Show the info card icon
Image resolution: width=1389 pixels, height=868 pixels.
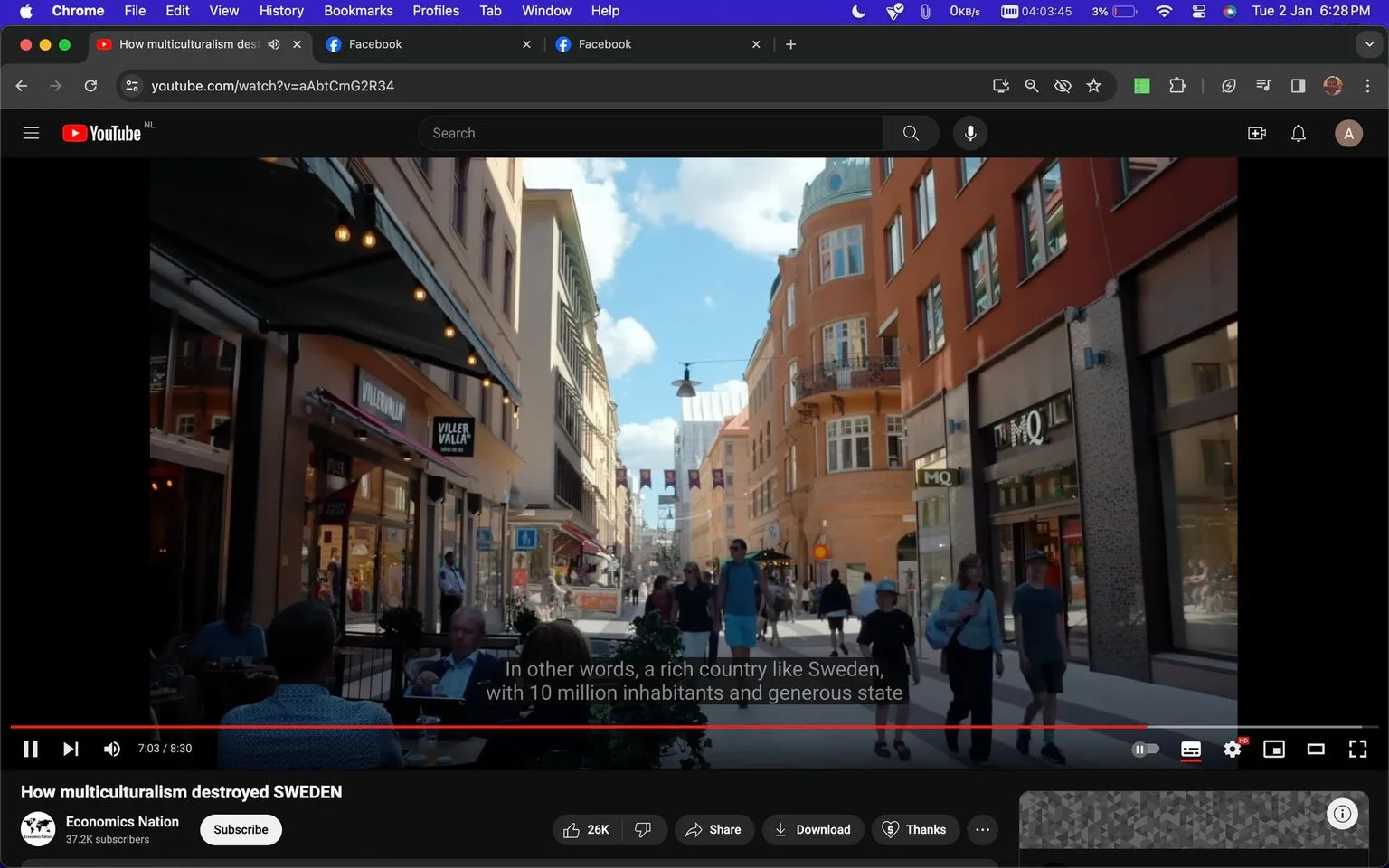1342,814
